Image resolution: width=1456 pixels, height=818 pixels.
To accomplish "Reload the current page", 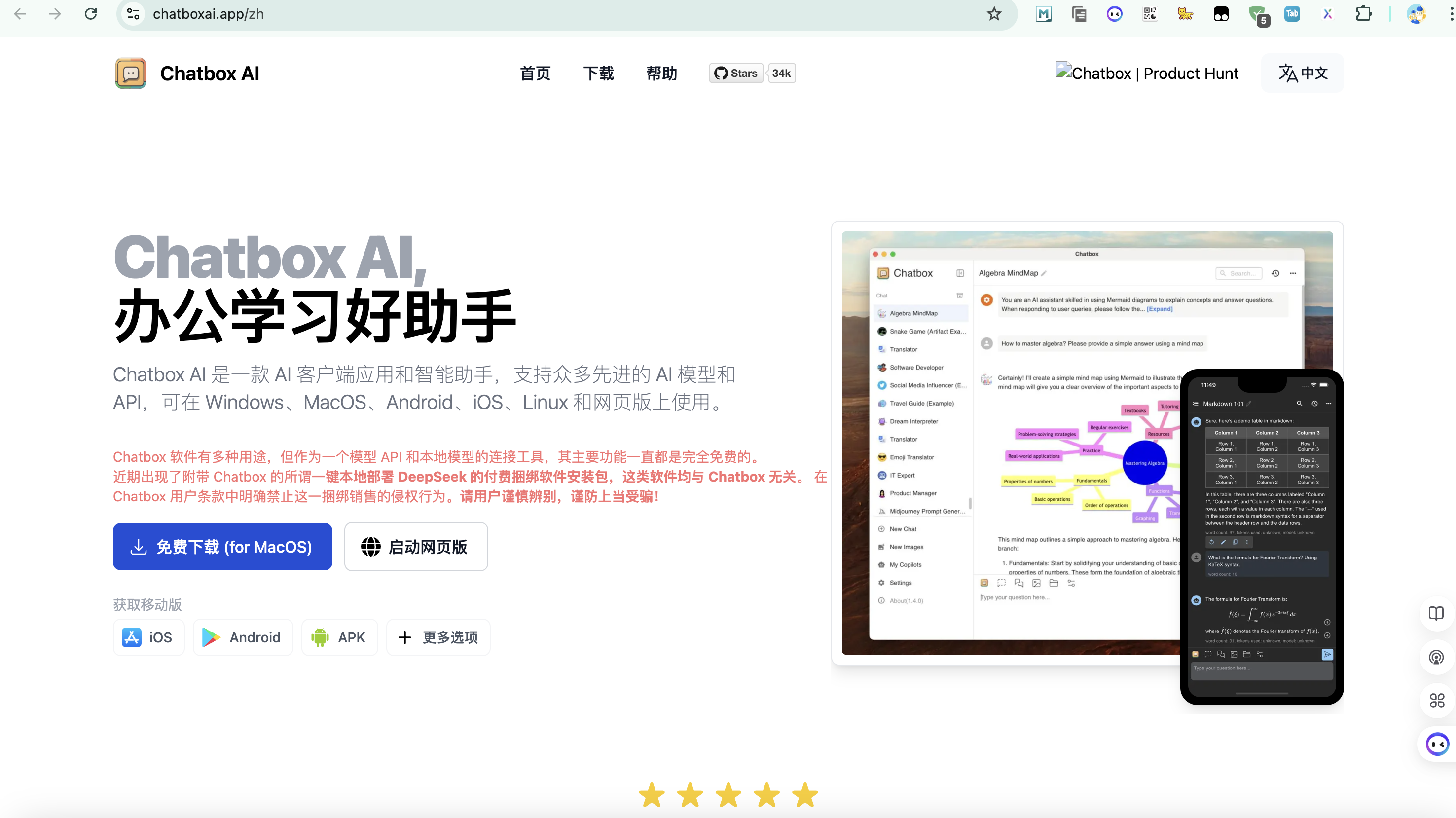I will pos(90,14).
